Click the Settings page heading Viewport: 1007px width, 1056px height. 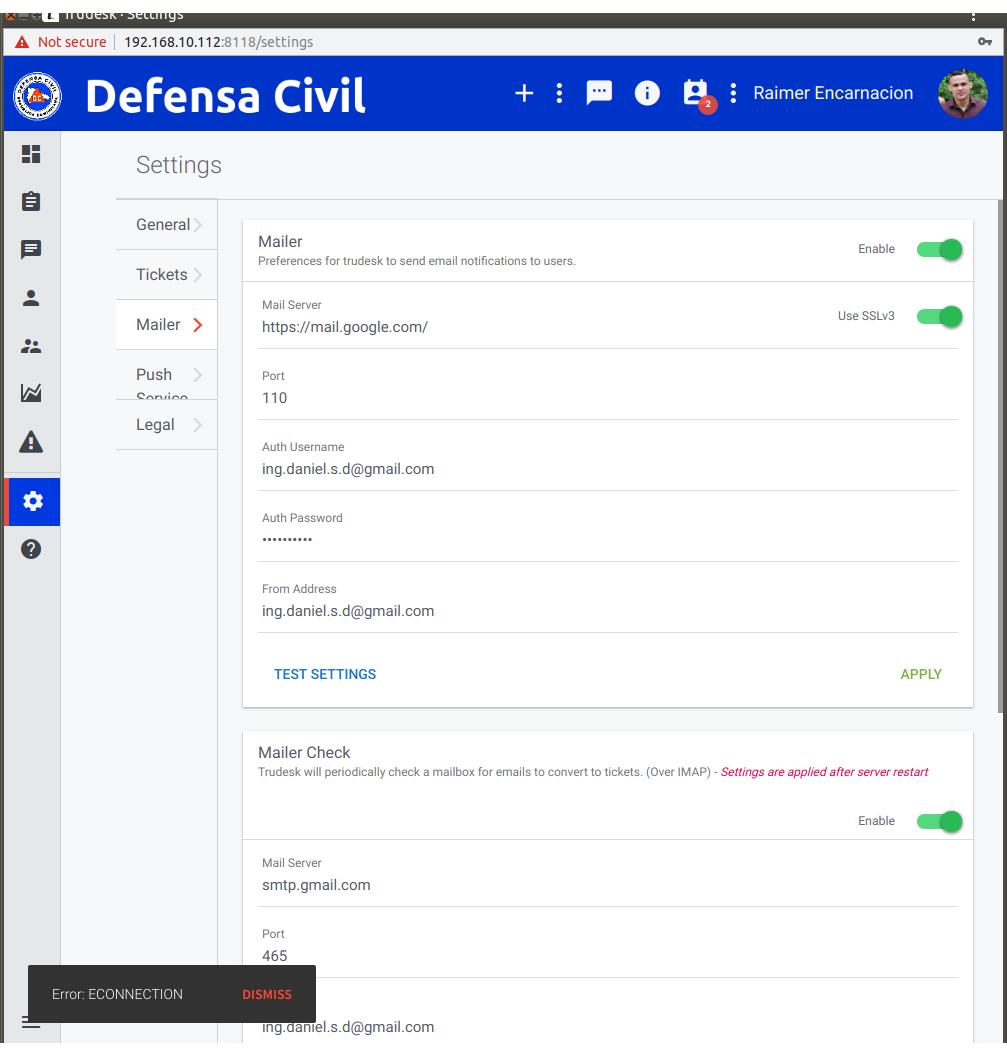point(178,165)
